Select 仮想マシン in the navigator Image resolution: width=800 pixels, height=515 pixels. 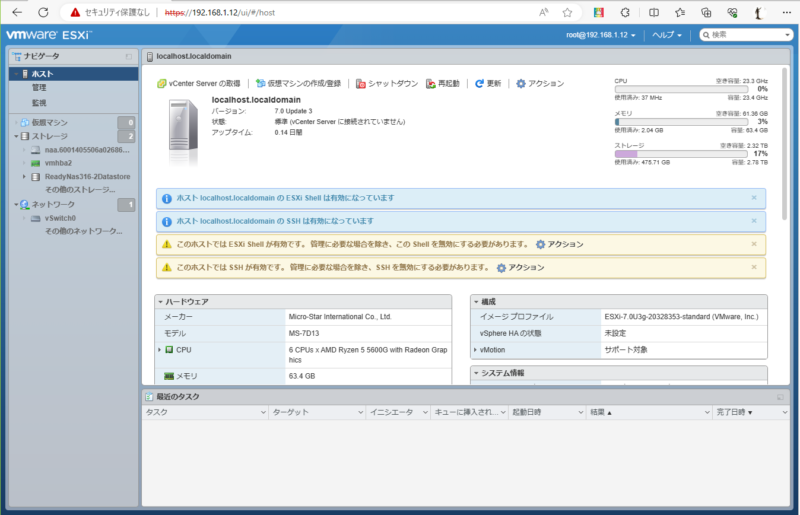pyautogui.click(x=49, y=122)
